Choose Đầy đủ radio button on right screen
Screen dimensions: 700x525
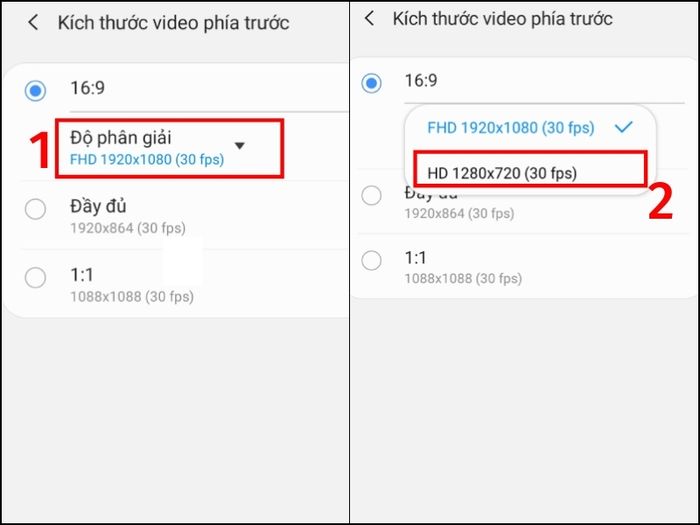click(x=371, y=195)
